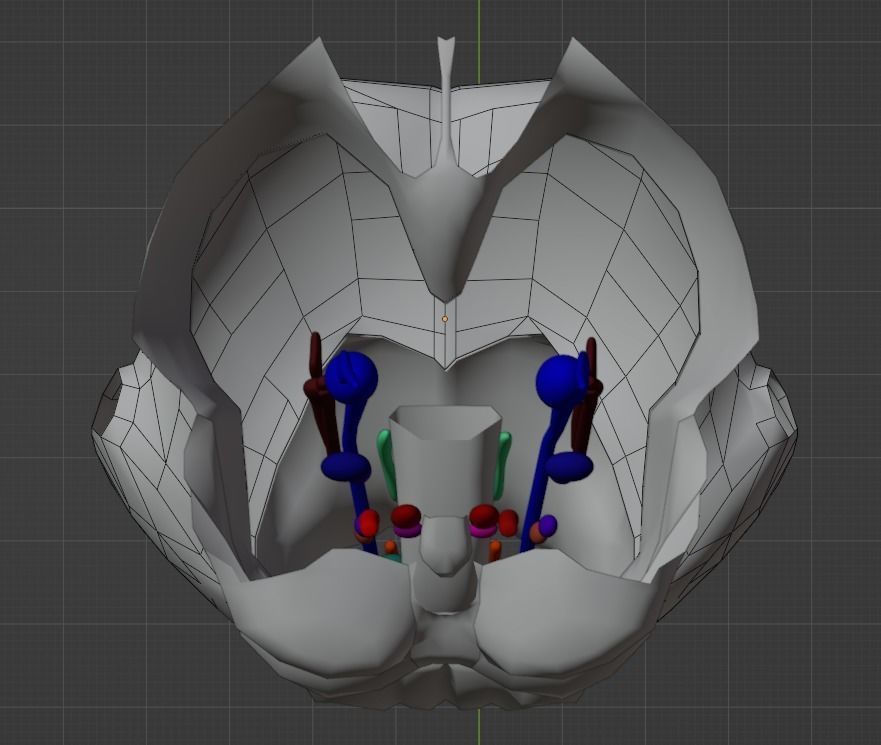Select the lower left blue ellipsoid

(346, 467)
